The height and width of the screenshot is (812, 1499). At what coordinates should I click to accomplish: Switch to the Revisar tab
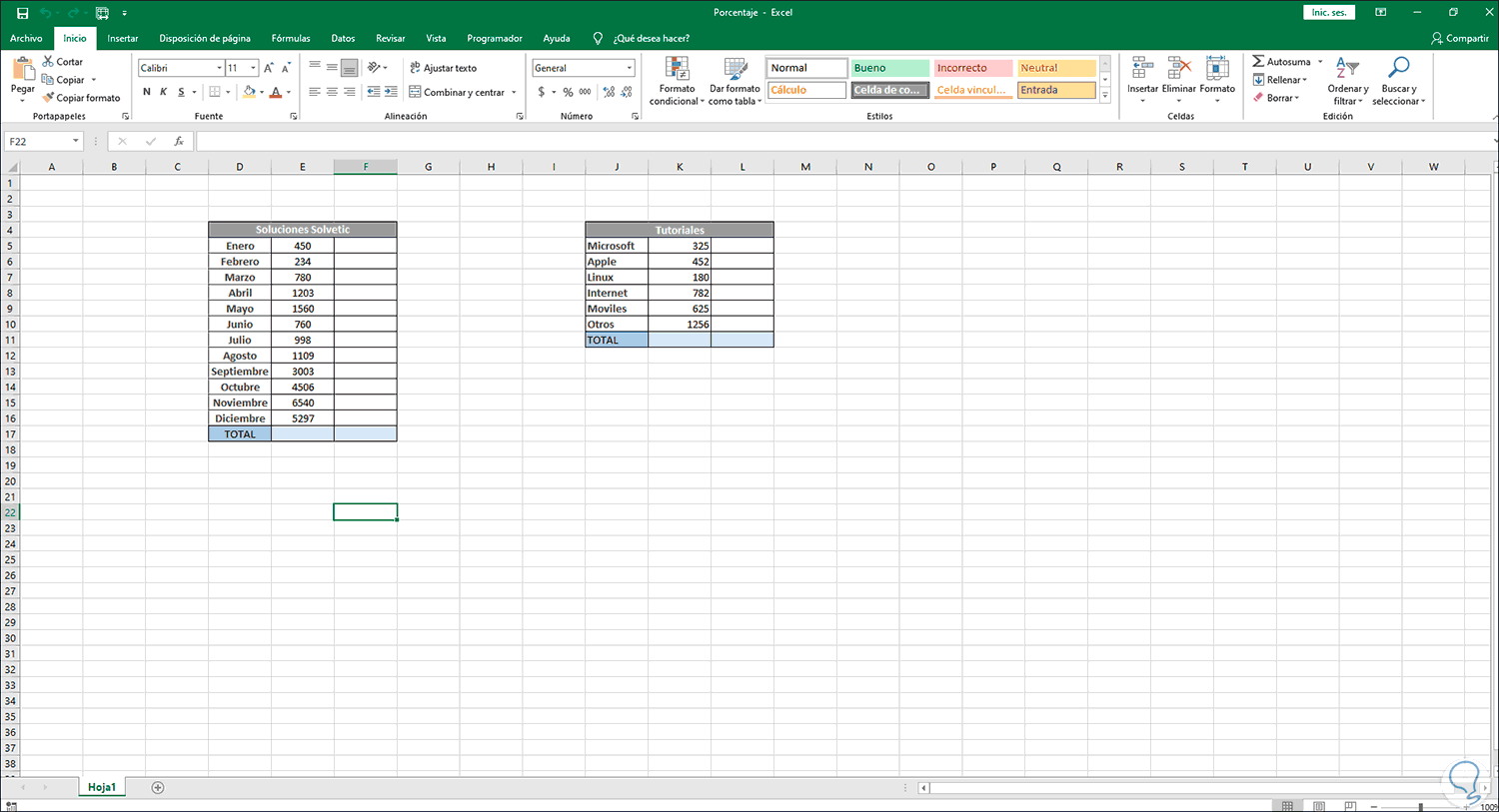tap(391, 38)
